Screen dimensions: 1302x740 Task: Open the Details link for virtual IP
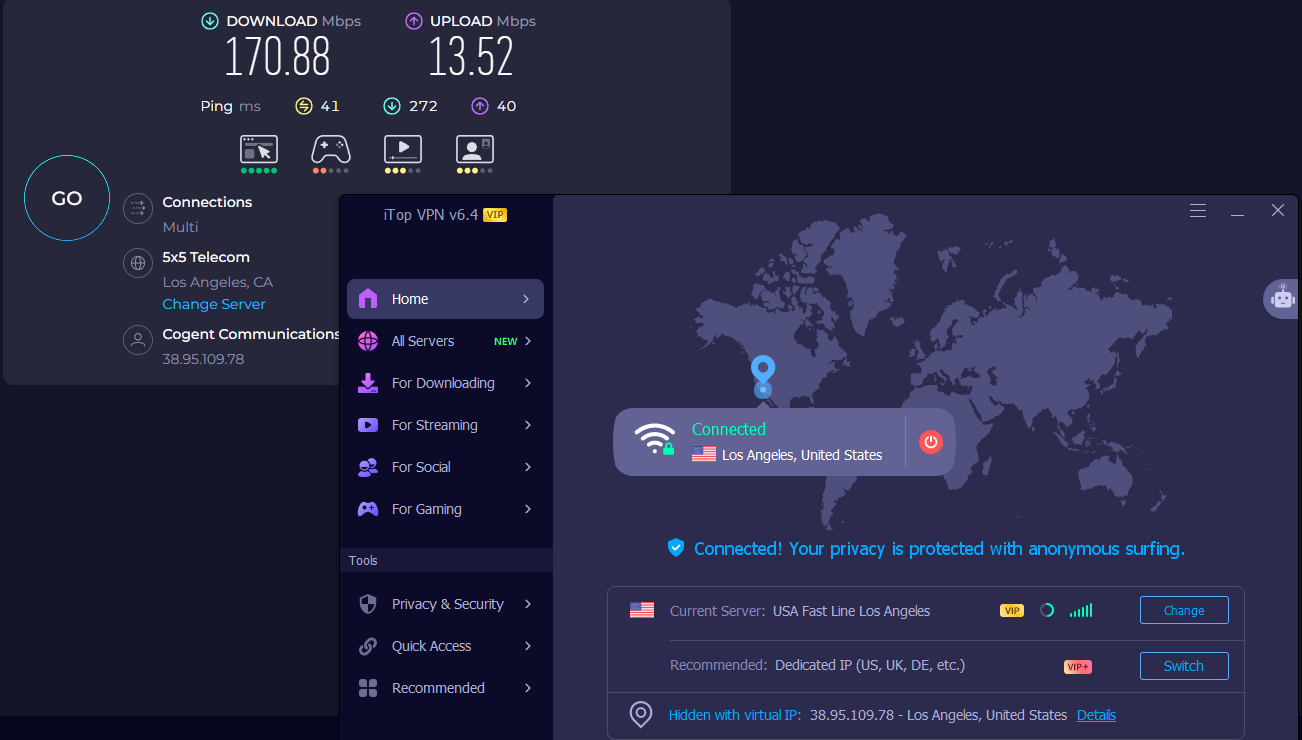[1096, 715]
